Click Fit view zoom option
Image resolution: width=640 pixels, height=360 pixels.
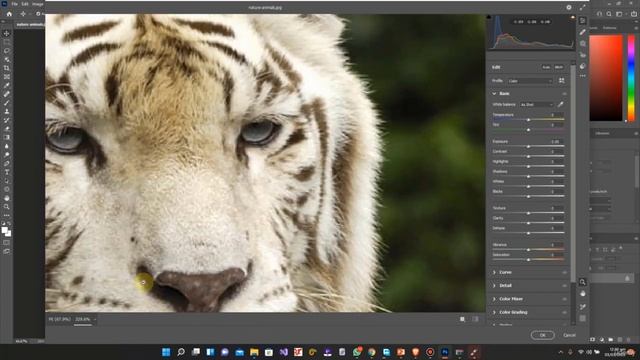coord(60,319)
